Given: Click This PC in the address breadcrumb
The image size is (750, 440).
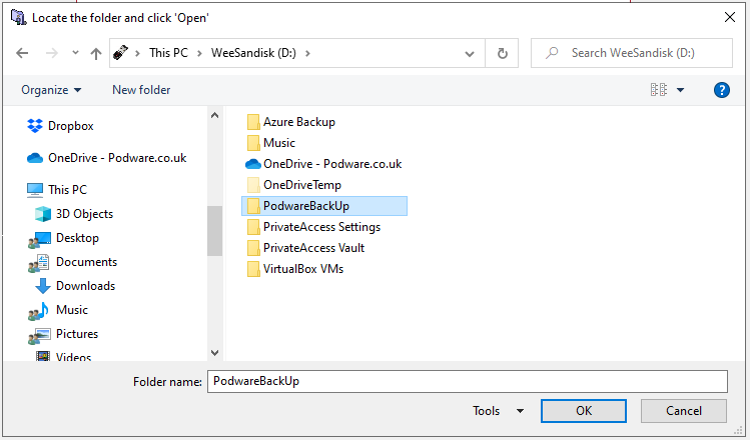Looking at the screenshot, I should (173, 53).
